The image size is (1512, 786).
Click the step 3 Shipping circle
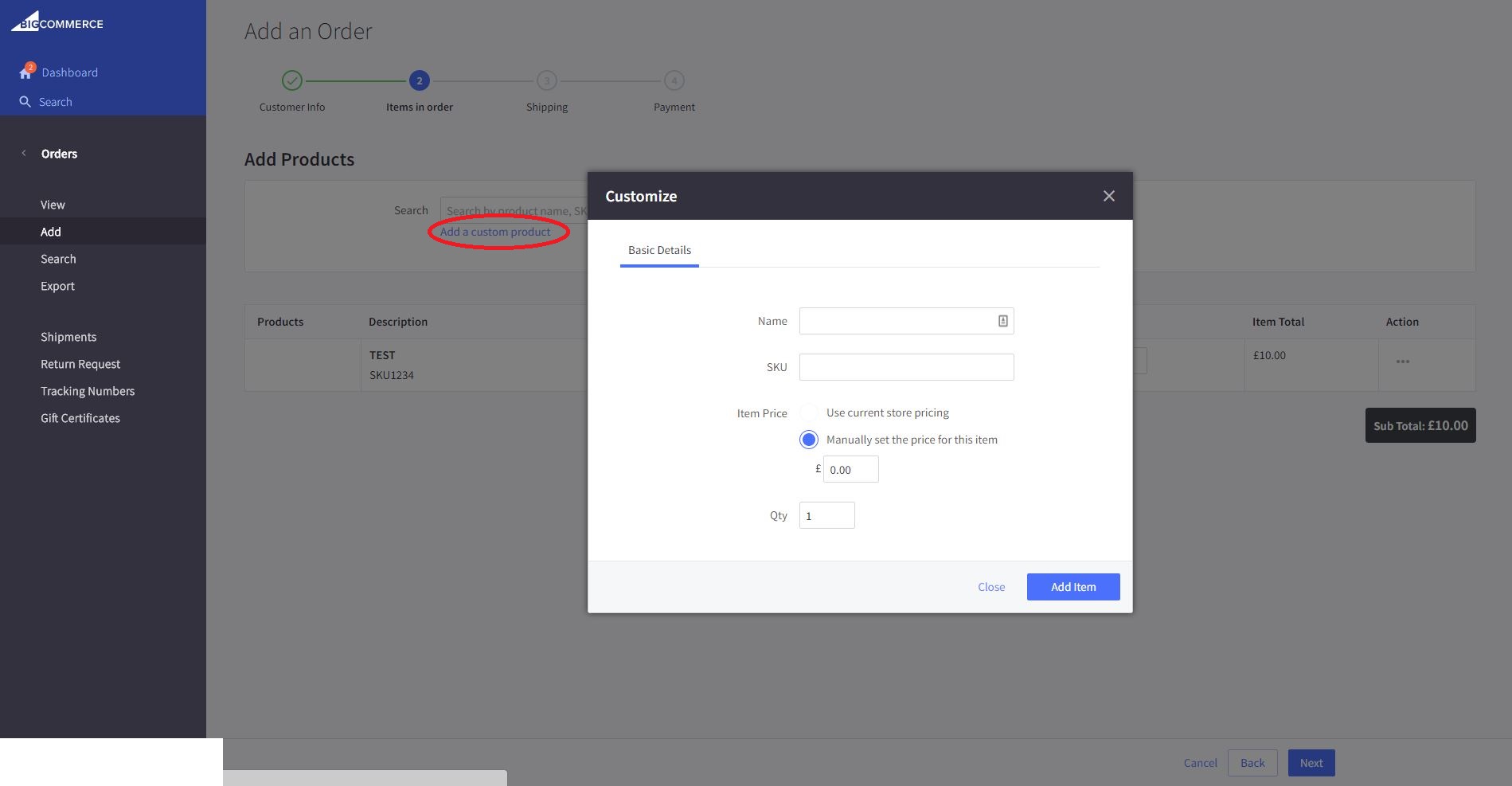pyautogui.click(x=546, y=80)
